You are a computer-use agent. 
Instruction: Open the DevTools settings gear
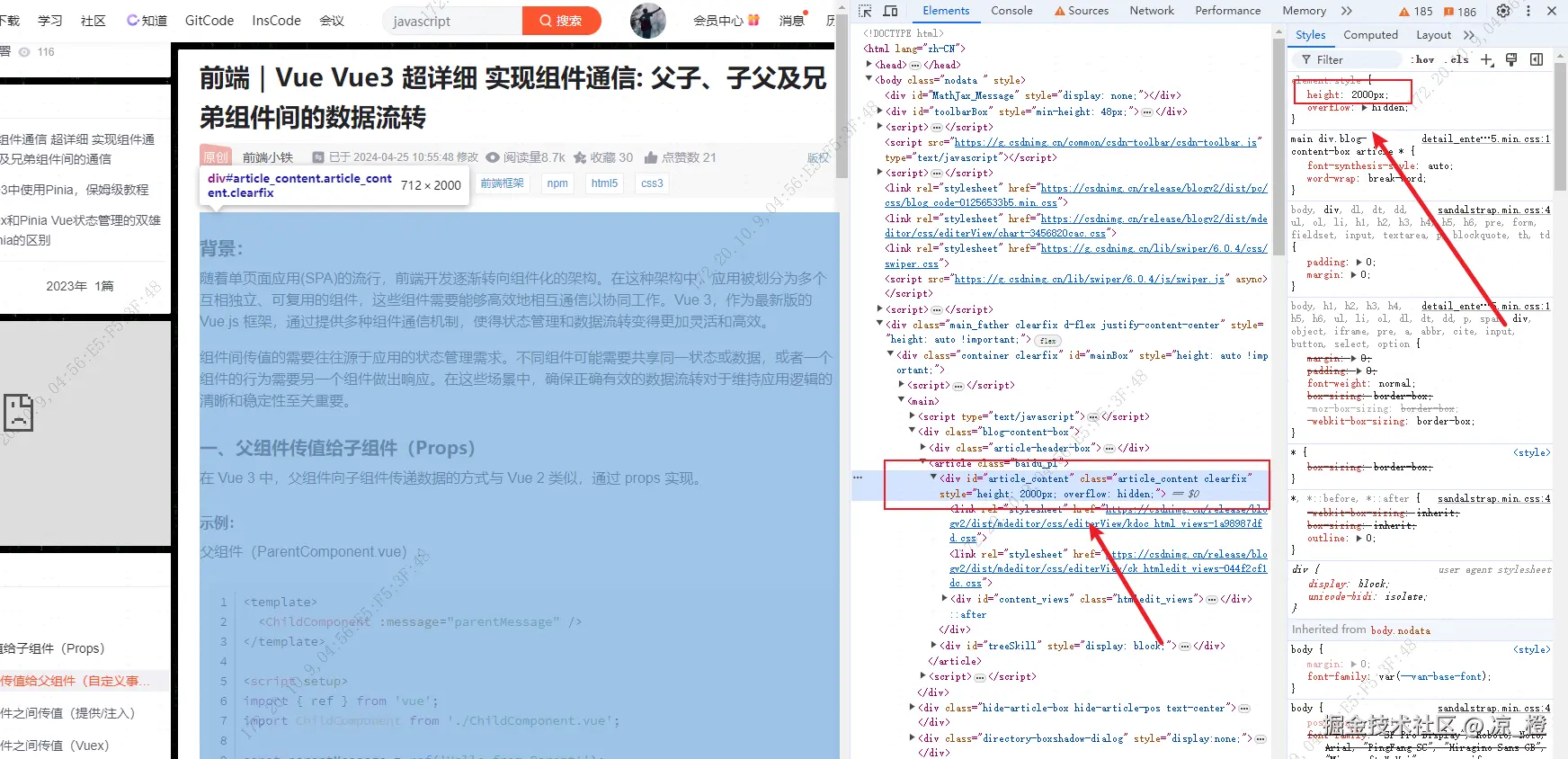coord(1503,11)
